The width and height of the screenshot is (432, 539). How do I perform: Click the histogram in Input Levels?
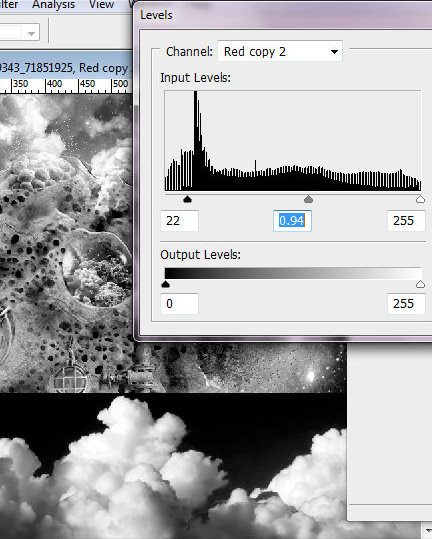pos(293,141)
